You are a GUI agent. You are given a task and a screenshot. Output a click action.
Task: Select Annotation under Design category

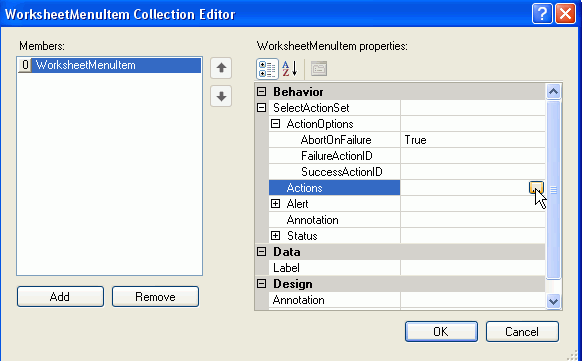(298, 300)
